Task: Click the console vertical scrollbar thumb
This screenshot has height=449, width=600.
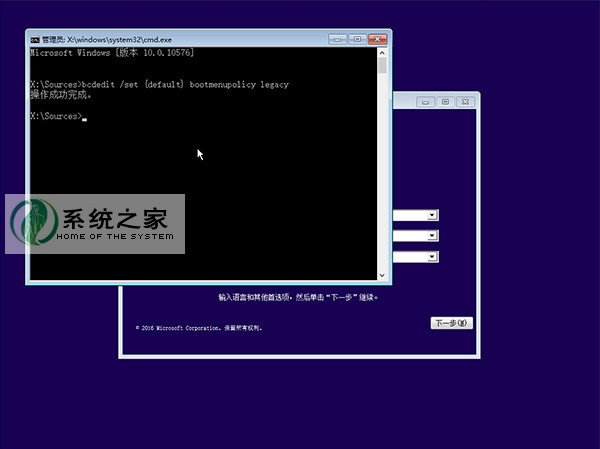Action: (x=382, y=66)
